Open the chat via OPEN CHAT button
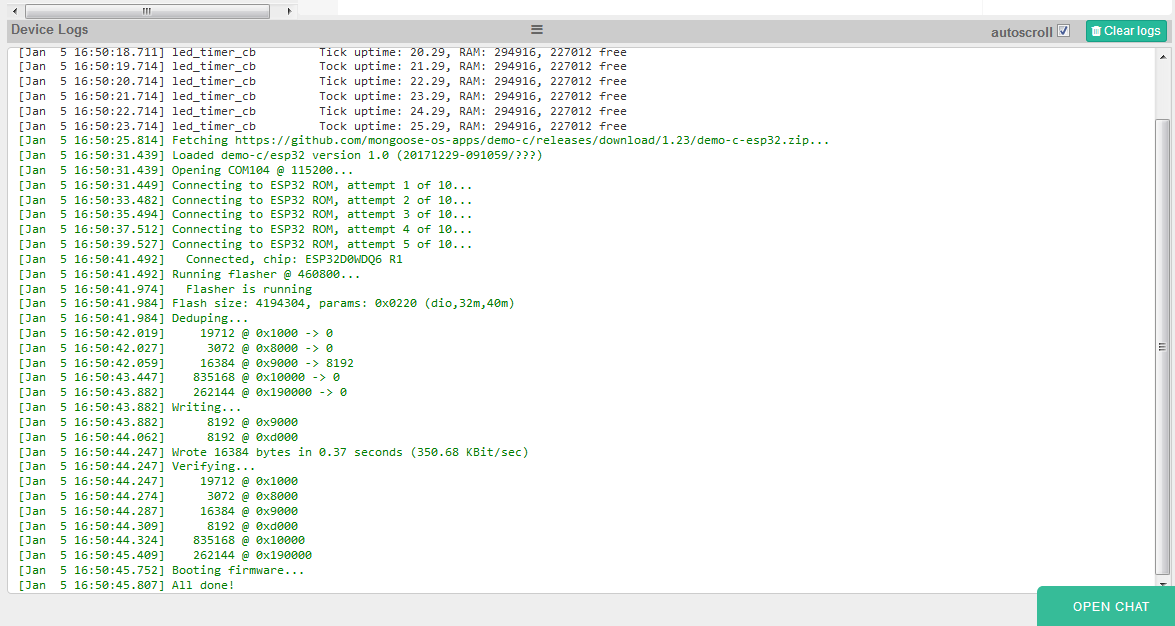This screenshot has width=1175, height=626. click(x=1106, y=606)
